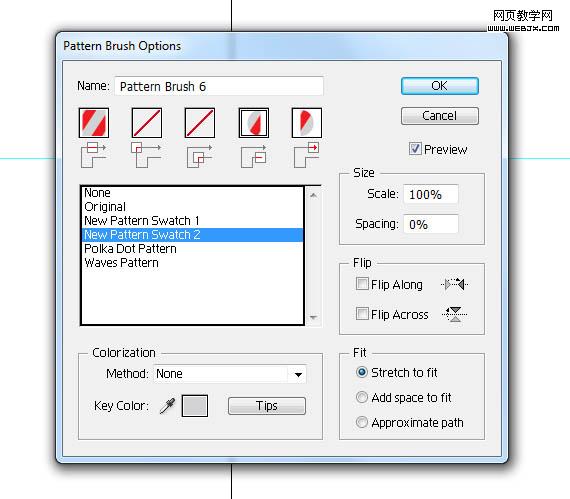Click the Scale percentage field

[431, 194]
